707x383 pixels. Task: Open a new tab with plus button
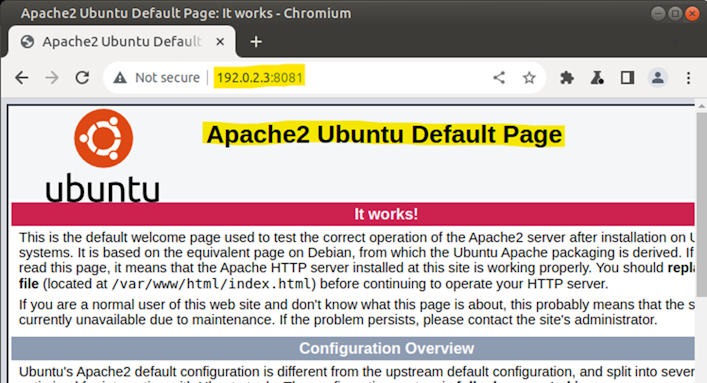(256, 42)
